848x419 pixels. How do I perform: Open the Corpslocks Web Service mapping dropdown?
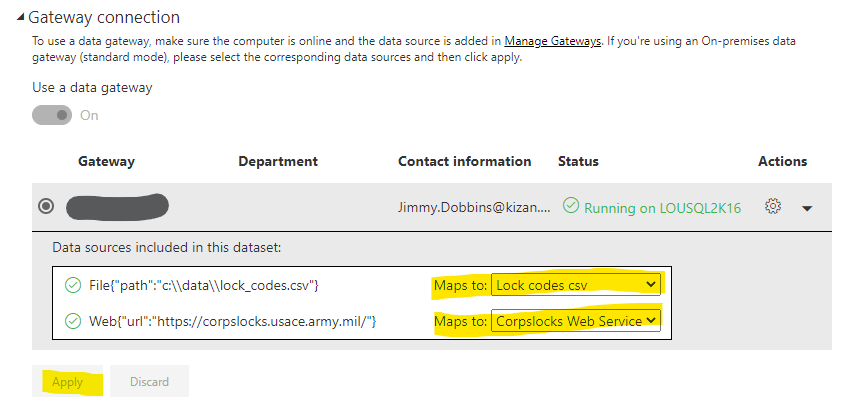[576, 321]
